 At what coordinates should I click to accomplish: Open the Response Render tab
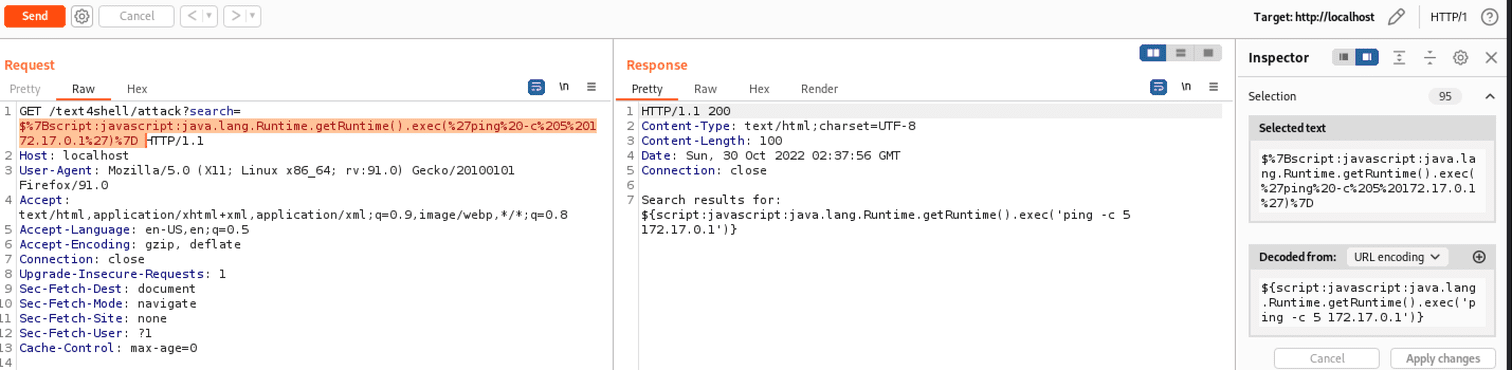(x=819, y=89)
